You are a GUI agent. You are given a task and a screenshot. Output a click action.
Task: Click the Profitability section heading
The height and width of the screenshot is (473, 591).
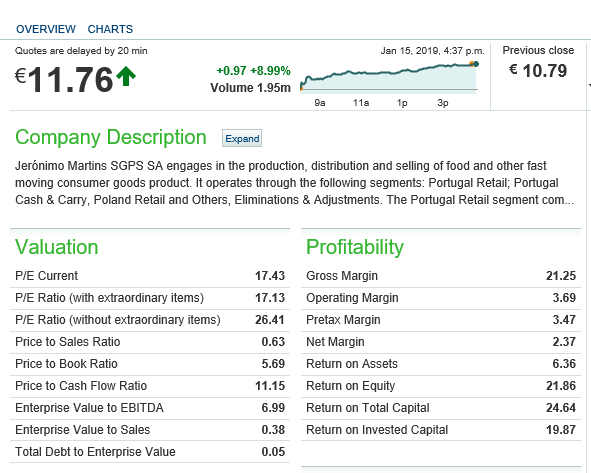pos(355,247)
